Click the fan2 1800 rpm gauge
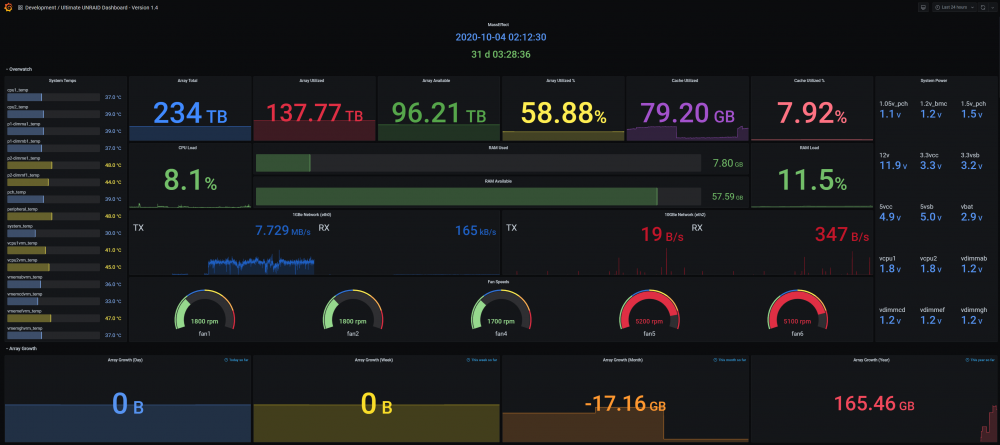Viewport: 1000px width, 445px height. (x=353, y=311)
